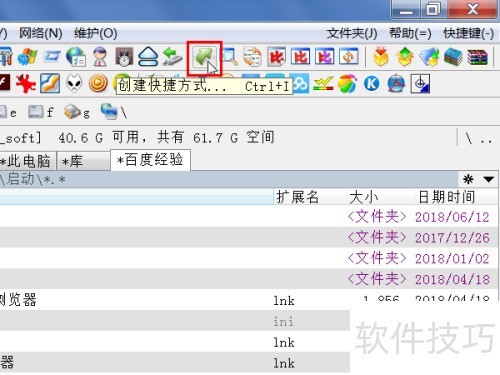Viewport: 500px width, 375px height.
Task: Click the orange swoosh chart icon
Action: (x=50, y=83)
